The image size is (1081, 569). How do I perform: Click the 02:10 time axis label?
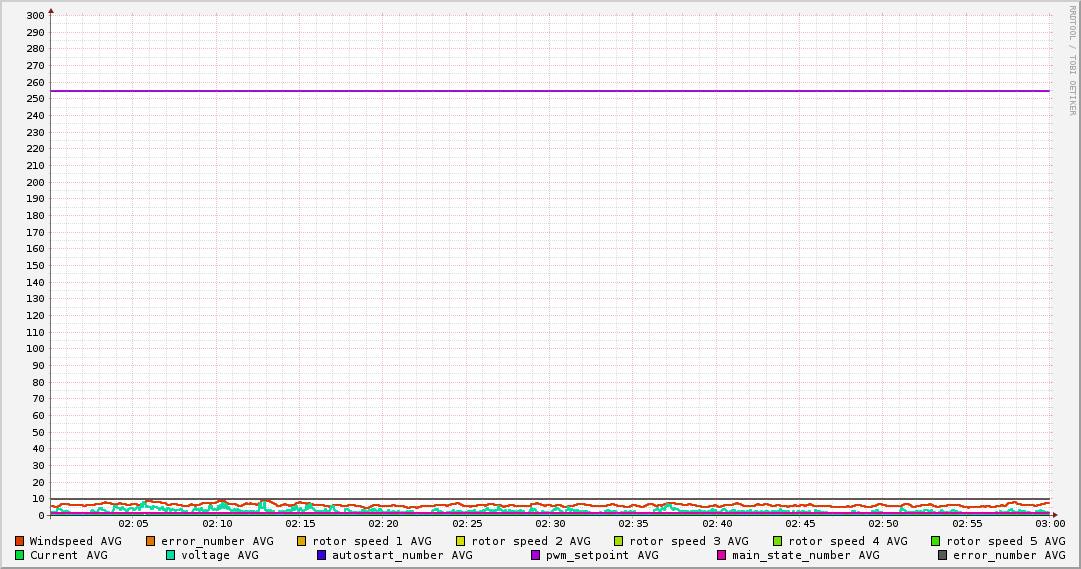coord(217,524)
